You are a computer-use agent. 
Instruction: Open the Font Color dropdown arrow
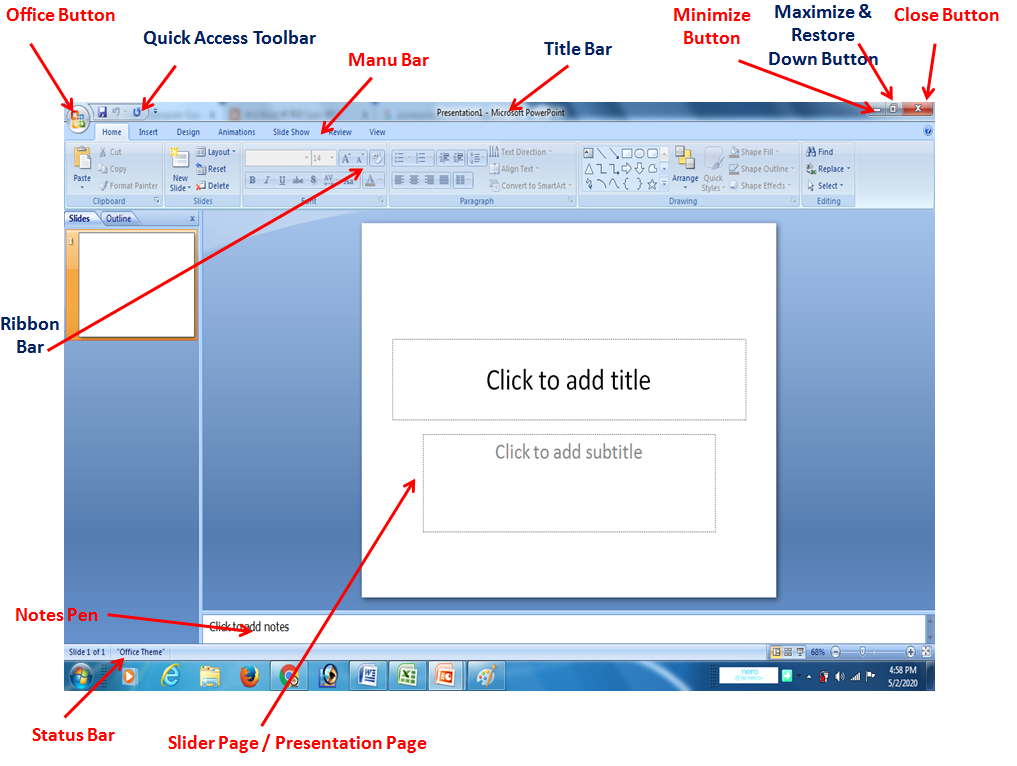pos(381,180)
